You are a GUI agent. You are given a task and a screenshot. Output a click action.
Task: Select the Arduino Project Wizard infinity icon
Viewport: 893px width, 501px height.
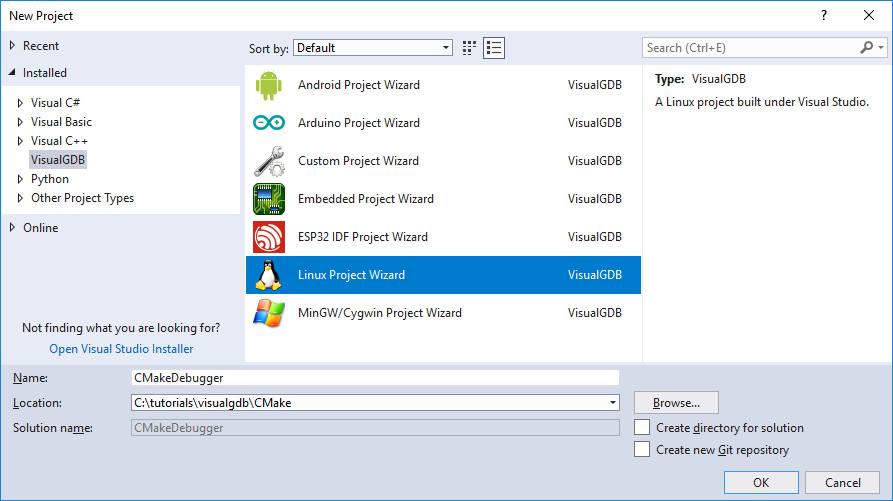[269, 122]
